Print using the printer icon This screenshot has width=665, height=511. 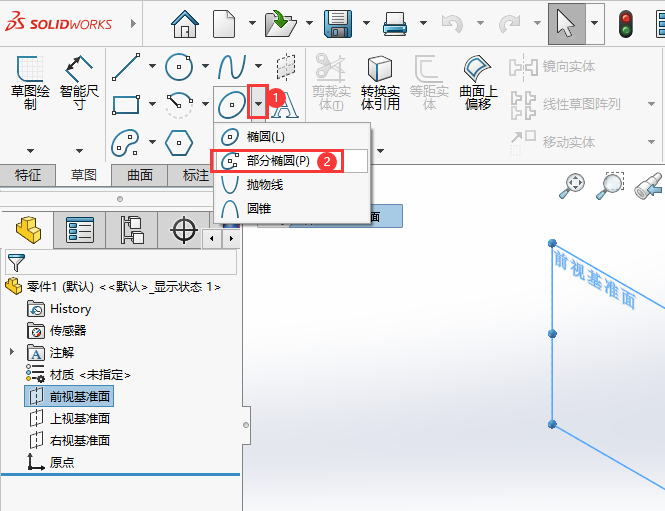pyautogui.click(x=395, y=24)
